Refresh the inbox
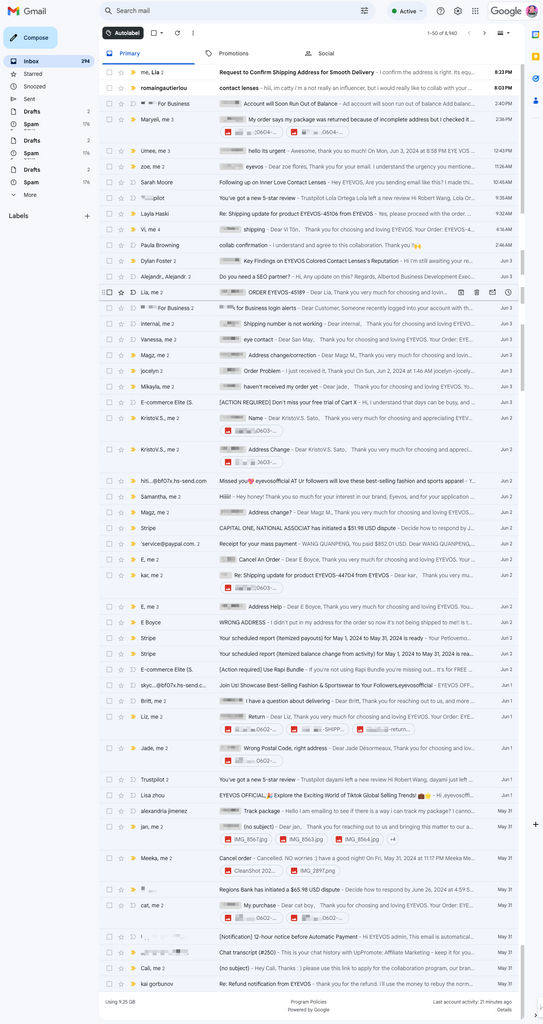This screenshot has width=543, height=1024. click(177, 33)
